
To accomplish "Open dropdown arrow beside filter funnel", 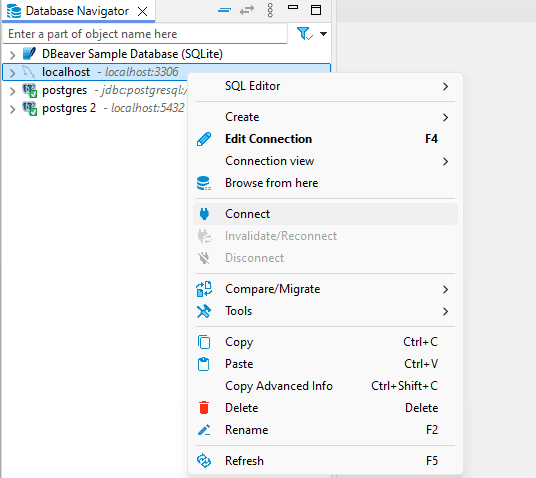I will tap(323, 34).
